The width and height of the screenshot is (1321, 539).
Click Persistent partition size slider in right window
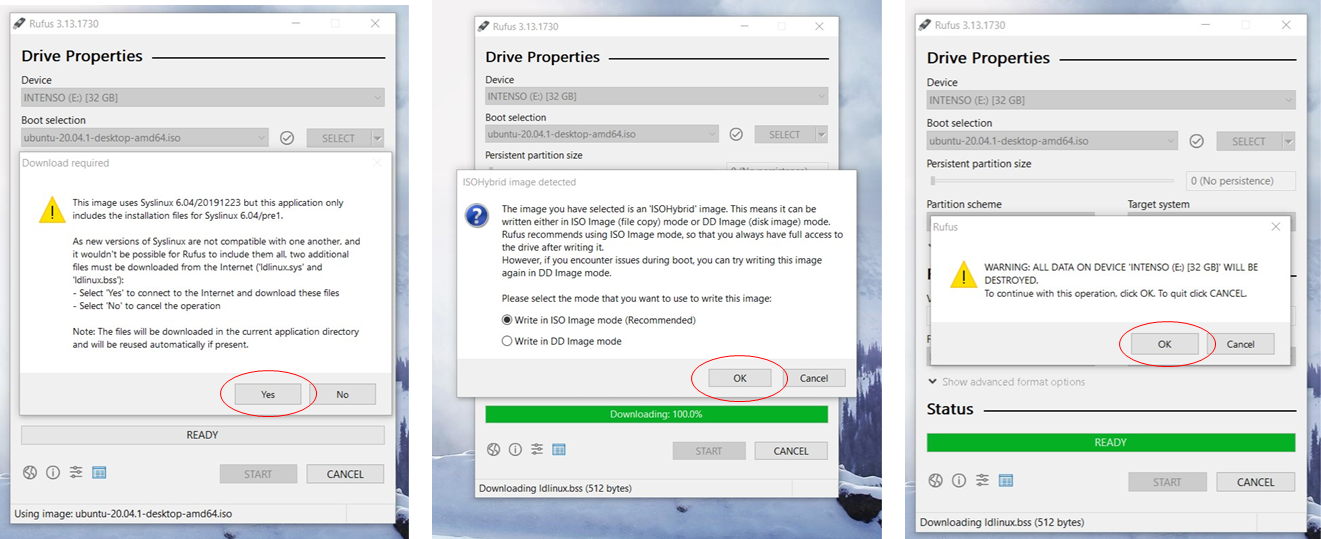click(x=1052, y=181)
